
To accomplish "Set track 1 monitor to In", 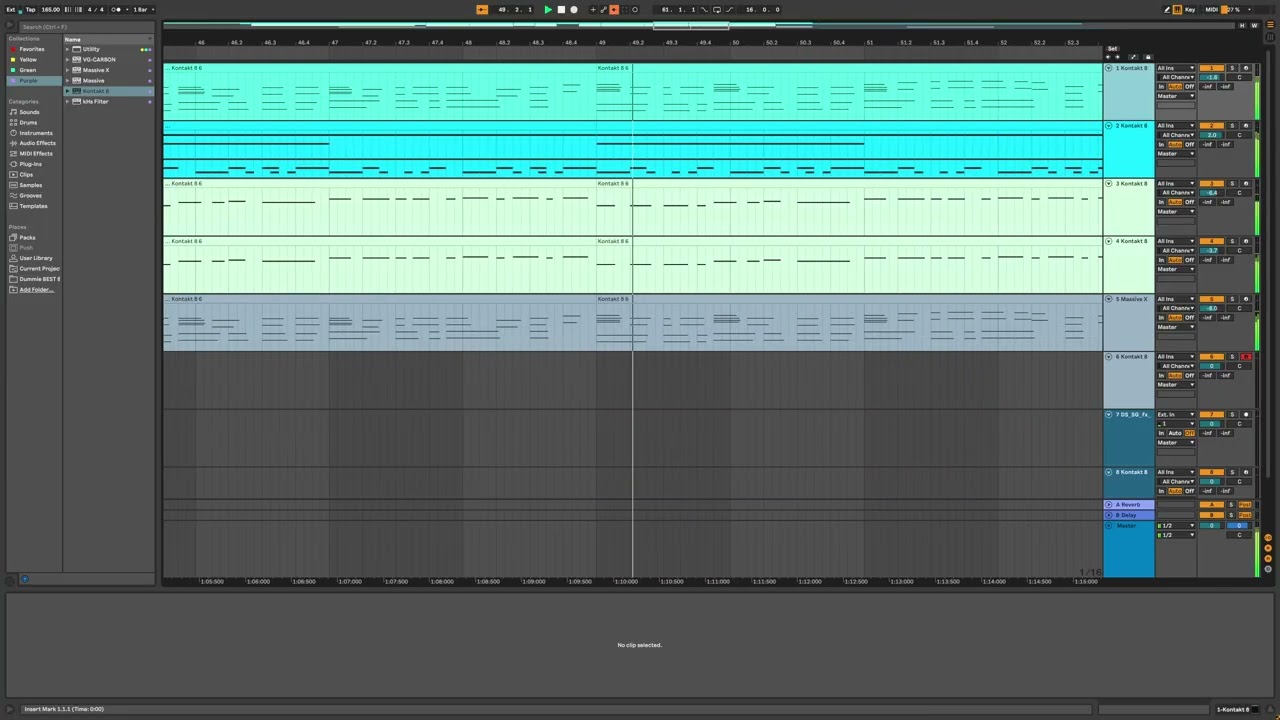I will [x=1162, y=87].
